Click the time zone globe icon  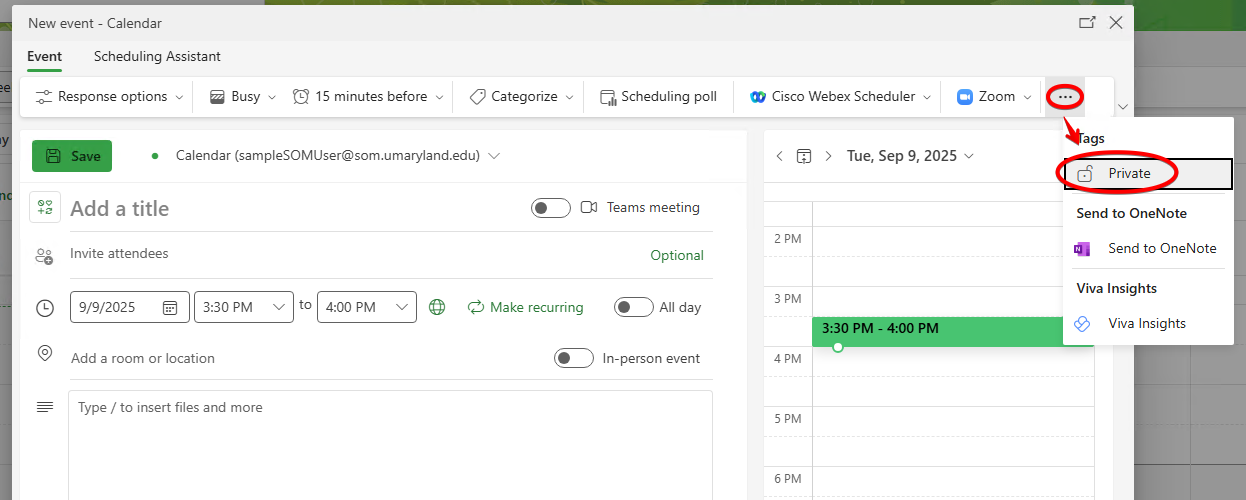click(437, 308)
